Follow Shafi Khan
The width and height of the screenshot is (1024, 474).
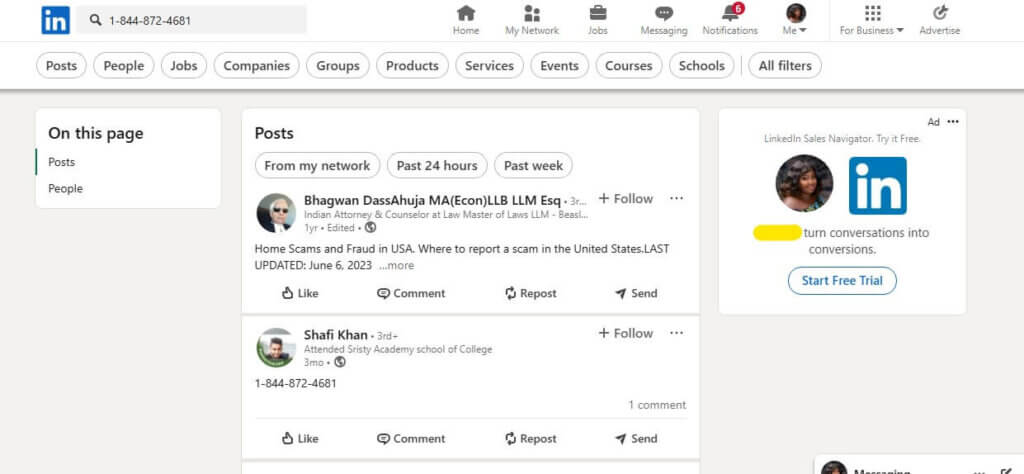coord(626,333)
